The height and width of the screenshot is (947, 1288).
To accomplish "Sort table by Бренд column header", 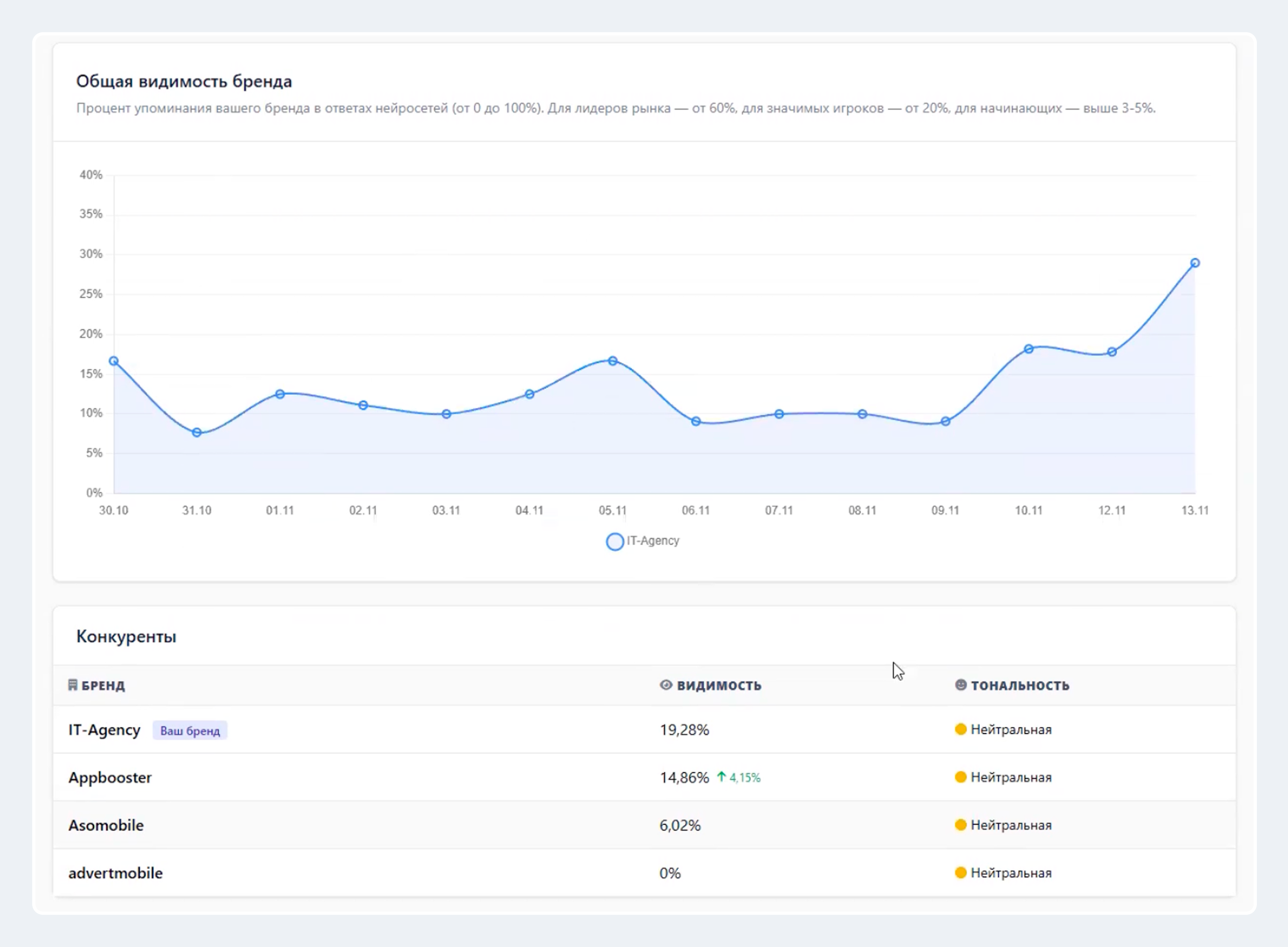I will point(103,686).
